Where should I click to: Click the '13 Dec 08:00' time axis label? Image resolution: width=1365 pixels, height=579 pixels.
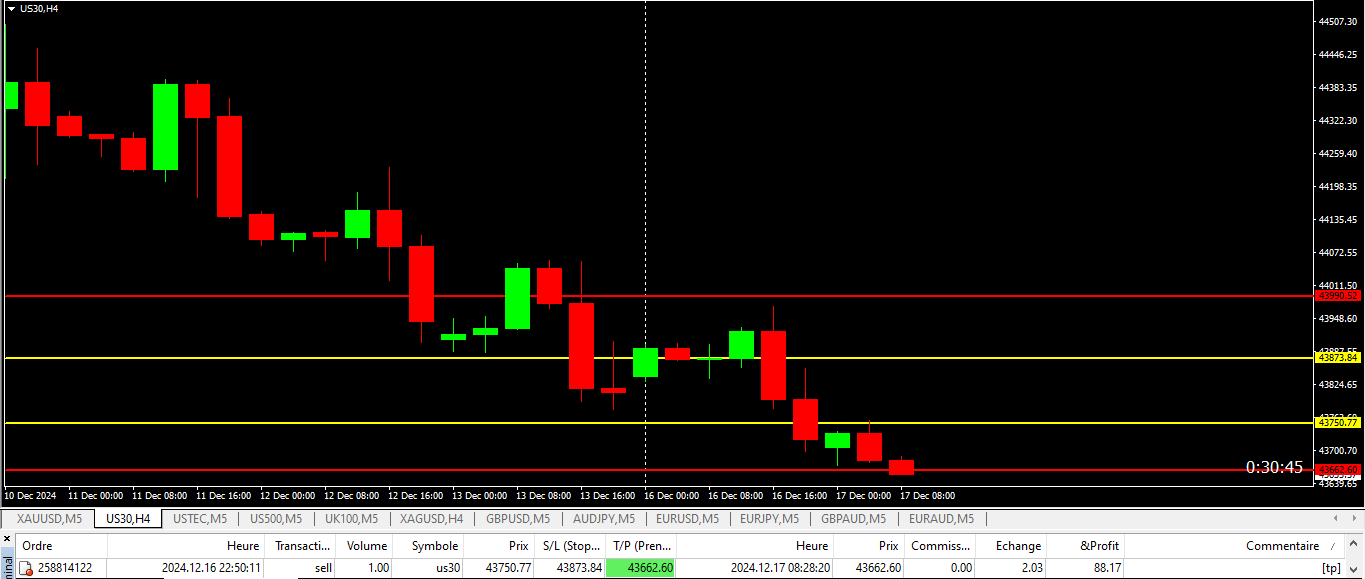pyautogui.click(x=543, y=495)
